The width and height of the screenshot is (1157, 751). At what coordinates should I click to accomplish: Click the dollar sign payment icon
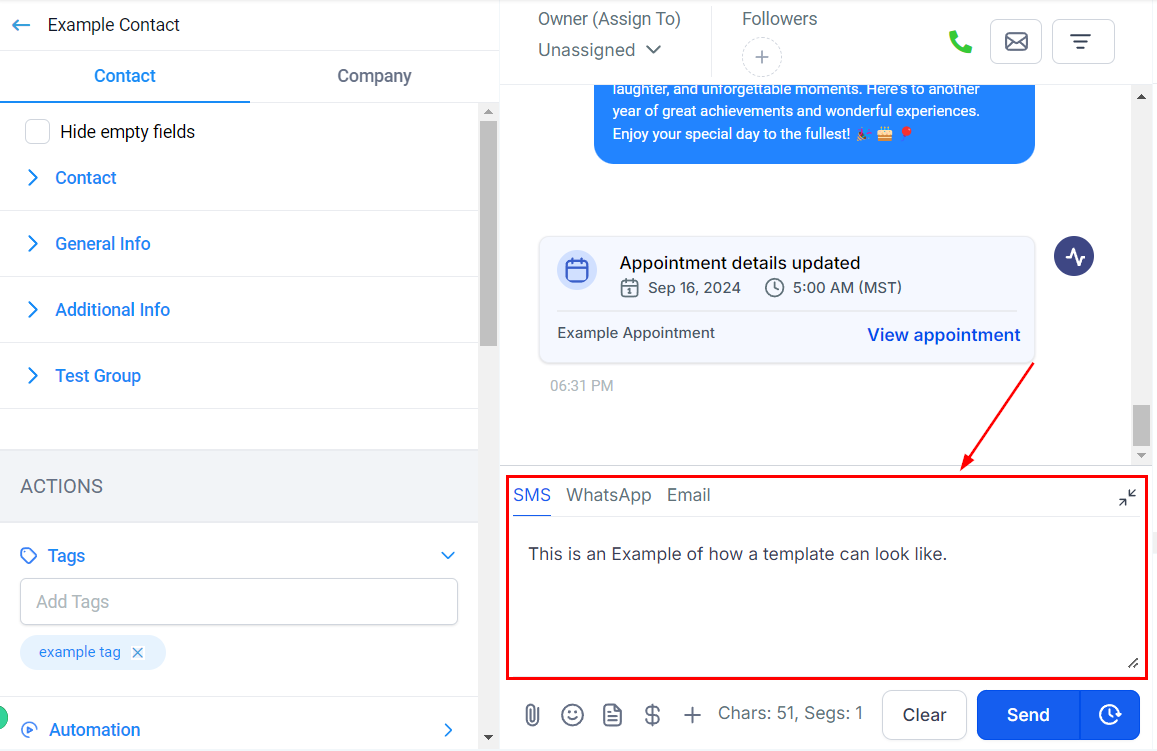click(652, 715)
